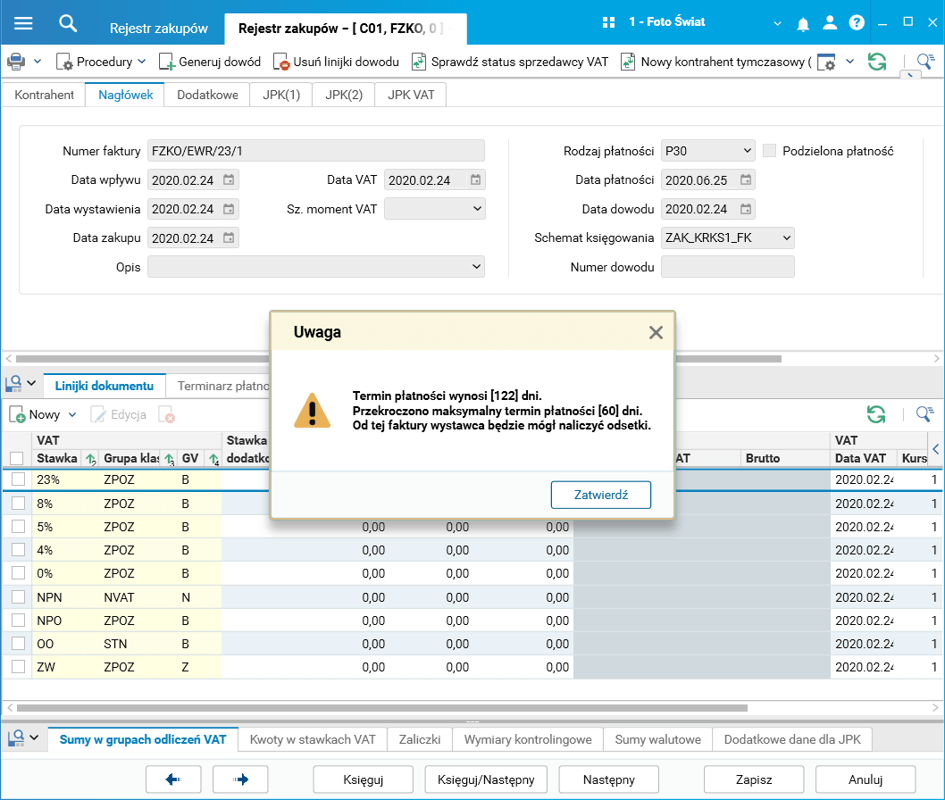Image resolution: width=945 pixels, height=800 pixels.
Task: Switch to the Kontrahent tab
Action: click(44, 95)
